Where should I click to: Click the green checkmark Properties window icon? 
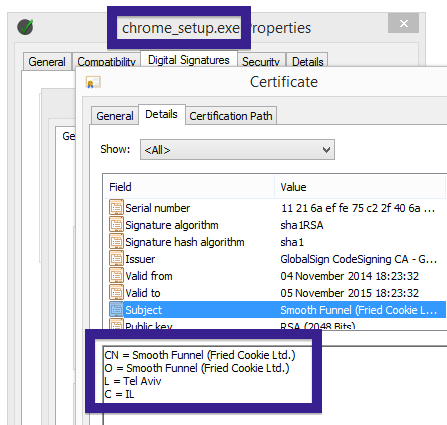pos(25,27)
